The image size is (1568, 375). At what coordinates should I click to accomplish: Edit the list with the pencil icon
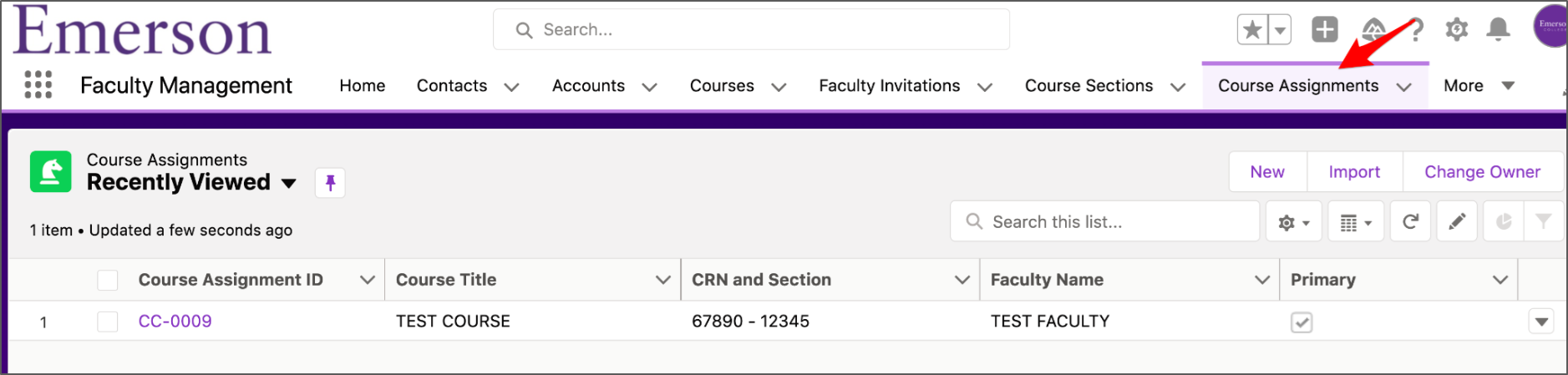1457,221
